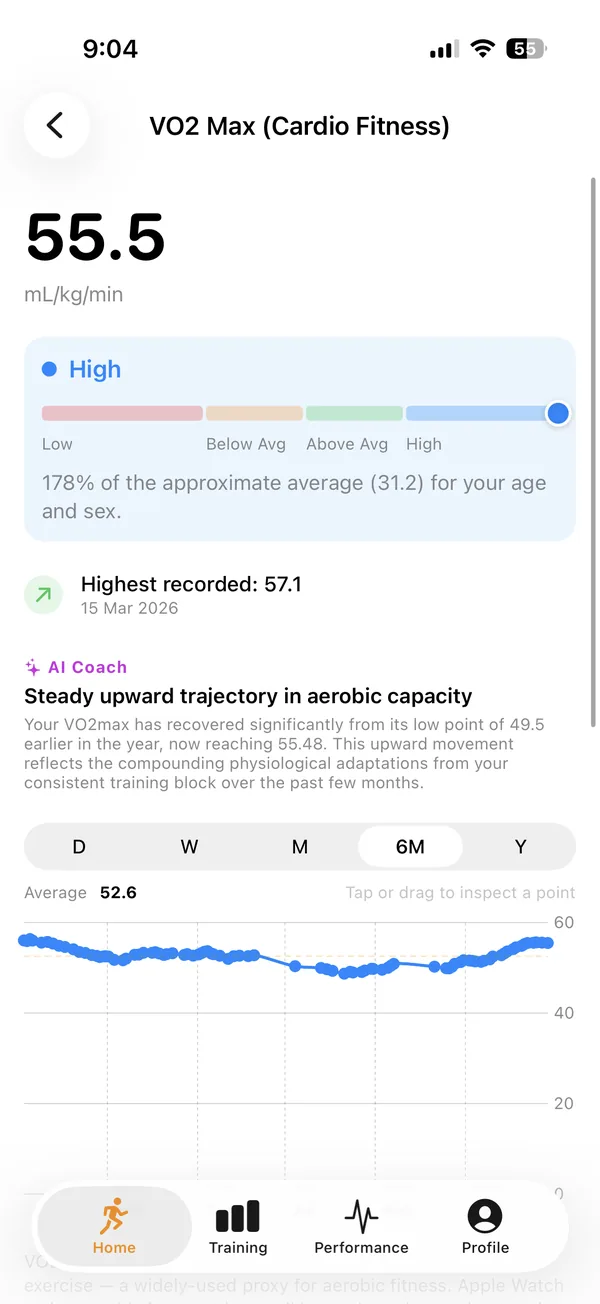Tap the Low red segment of bar
600x1304 pixels.
[122, 413]
